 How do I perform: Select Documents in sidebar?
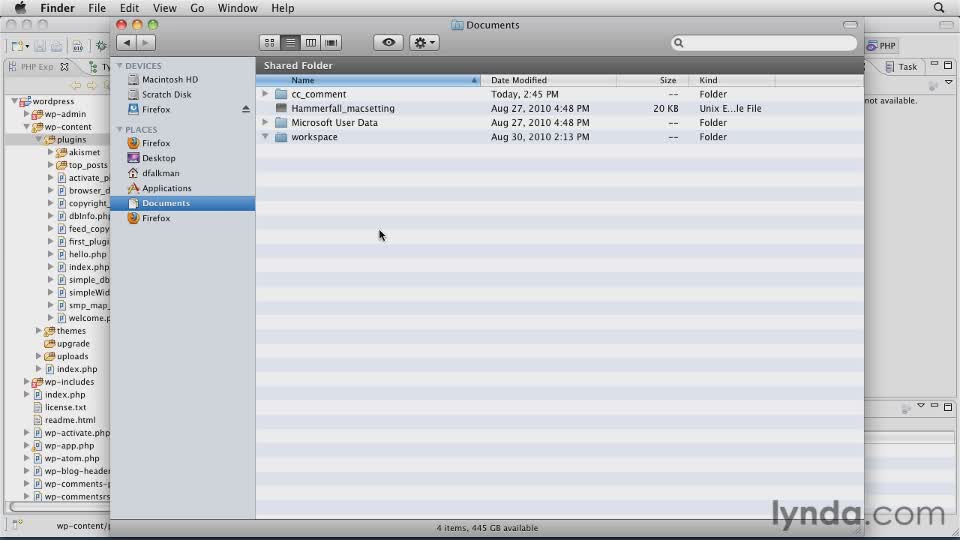(182, 203)
